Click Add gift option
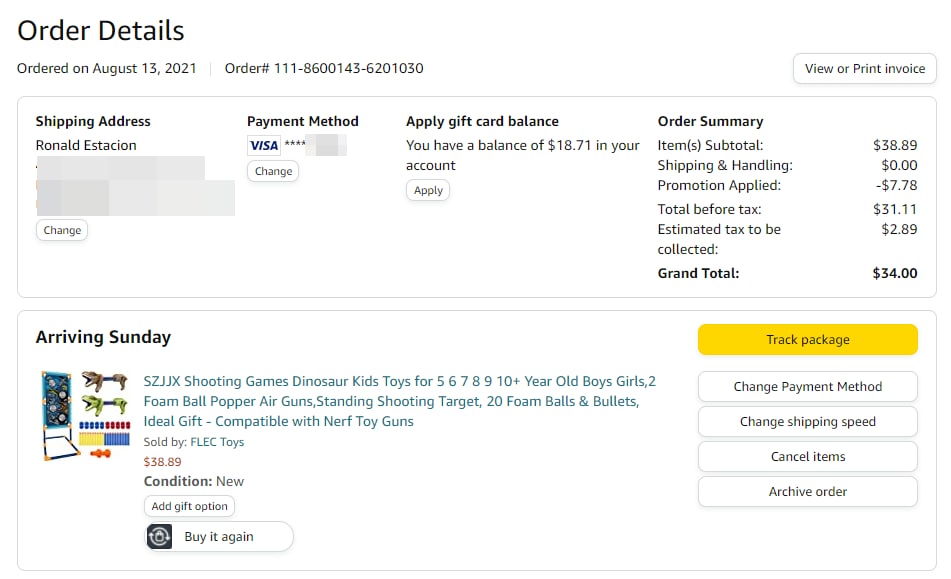Viewport: 951px width, 579px height. 189,506
